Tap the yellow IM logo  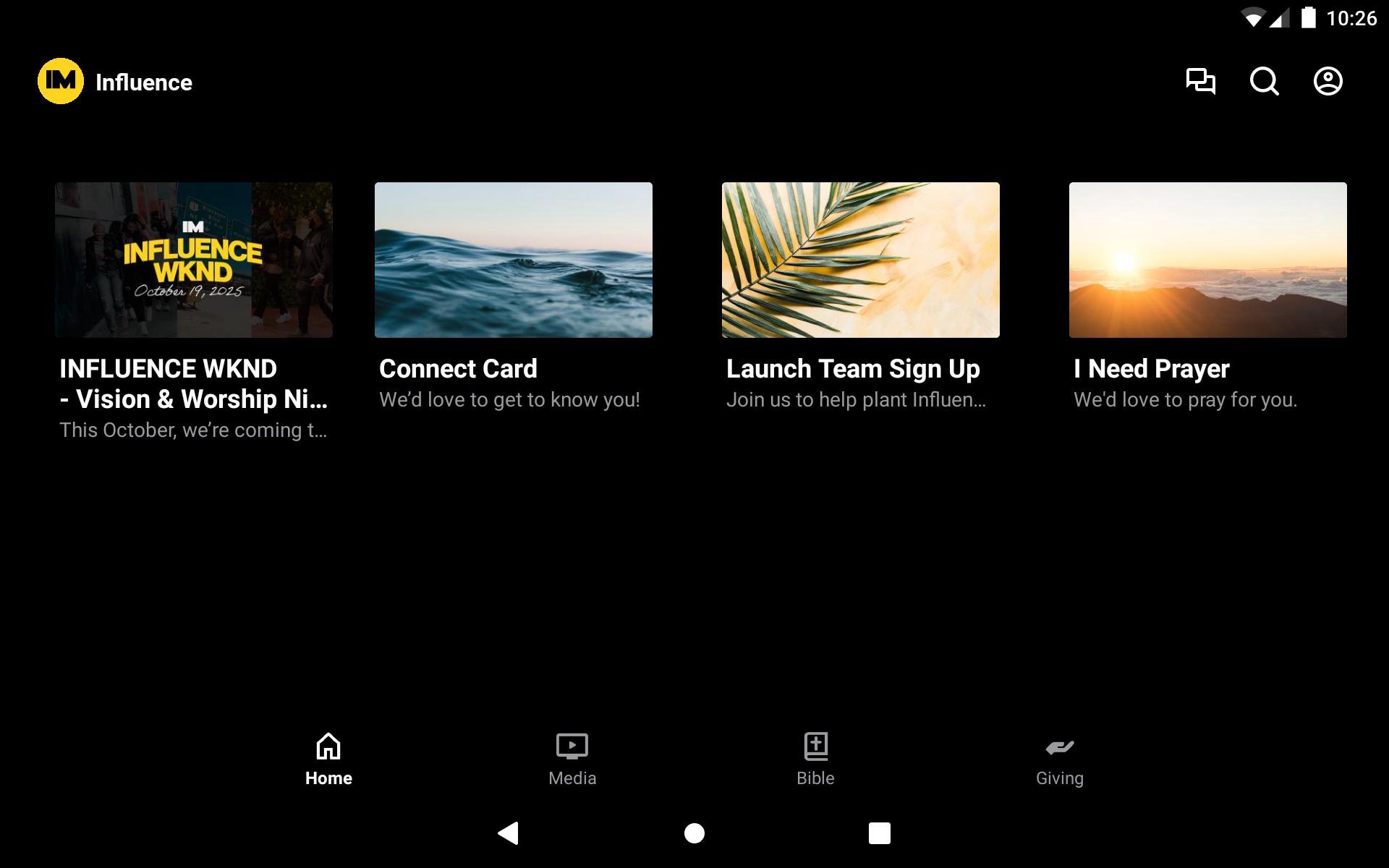click(60, 81)
